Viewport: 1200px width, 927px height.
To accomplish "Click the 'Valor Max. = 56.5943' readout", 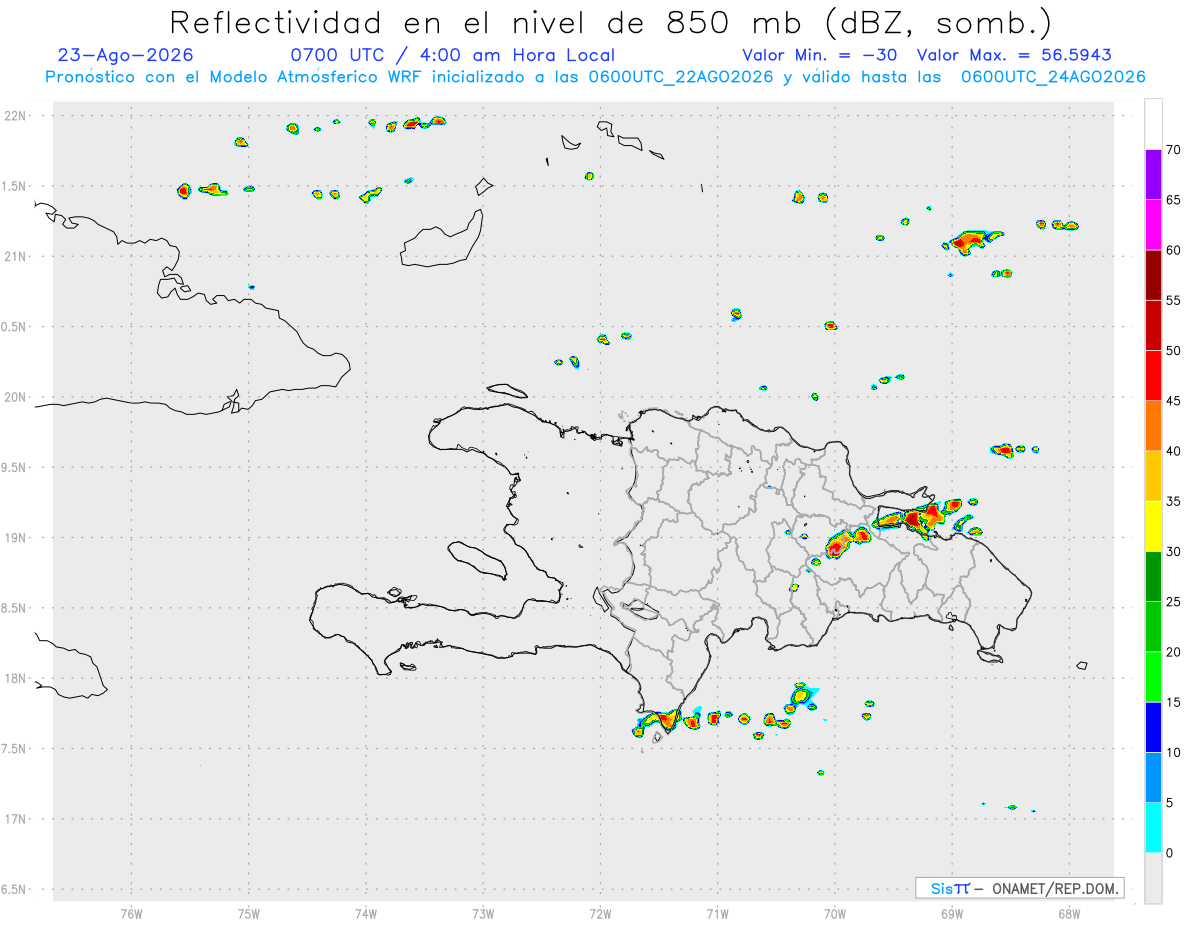I will click(x=1014, y=55).
